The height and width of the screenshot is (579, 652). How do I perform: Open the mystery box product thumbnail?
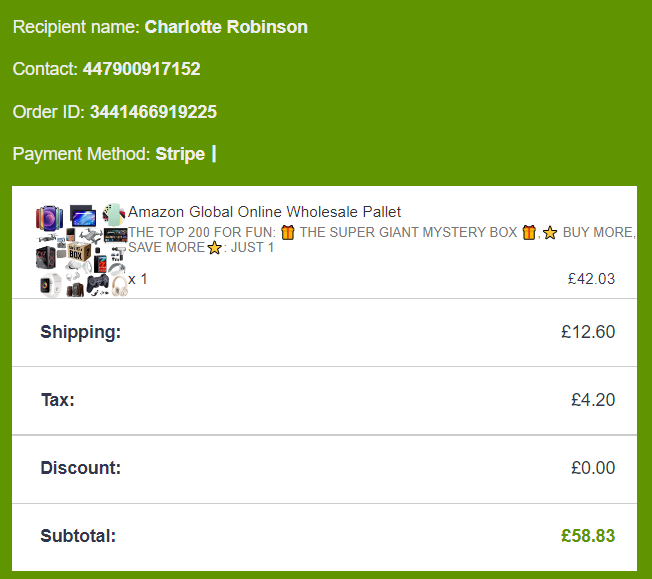pyautogui.click(x=82, y=249)
